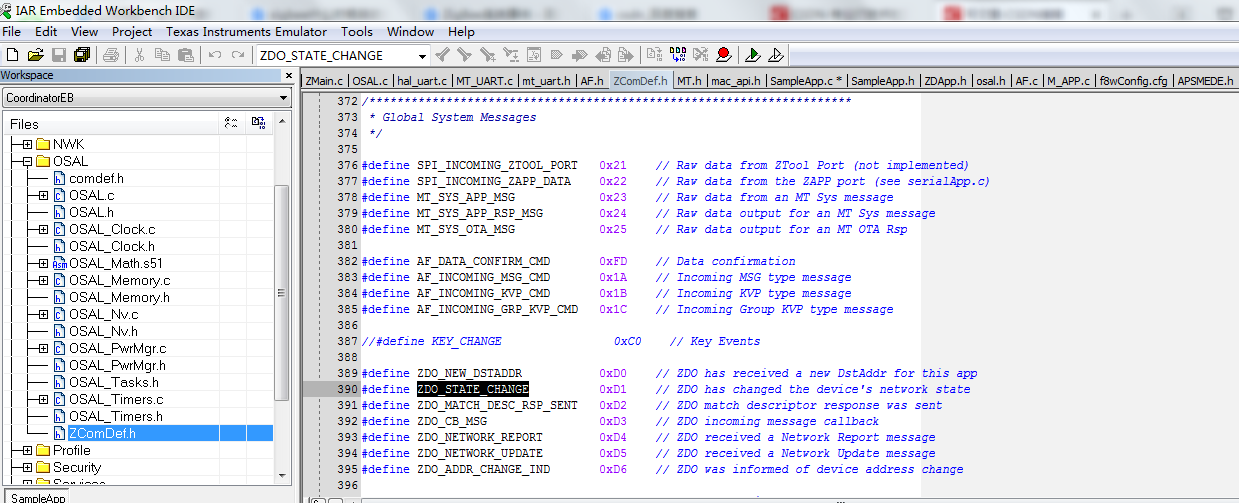Toggle a breakpoint with the red dot icon

pyautogui.click(x=723, y=55)
